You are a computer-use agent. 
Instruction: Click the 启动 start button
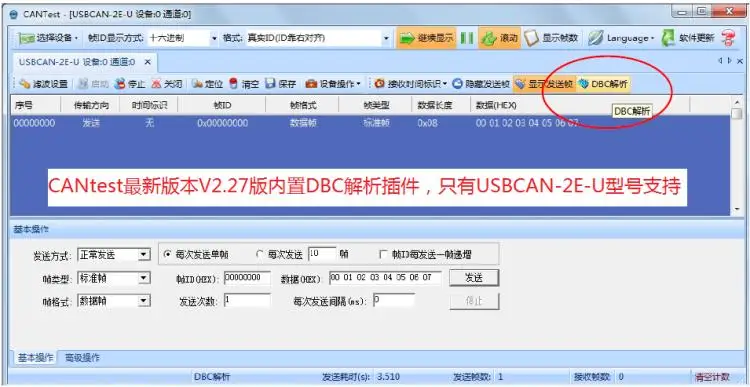click(94, 84)
